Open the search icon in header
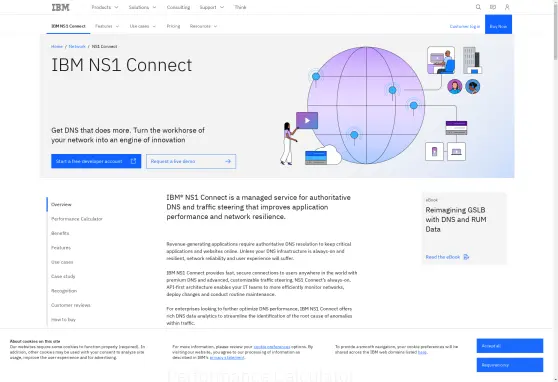 pos(478,7)
